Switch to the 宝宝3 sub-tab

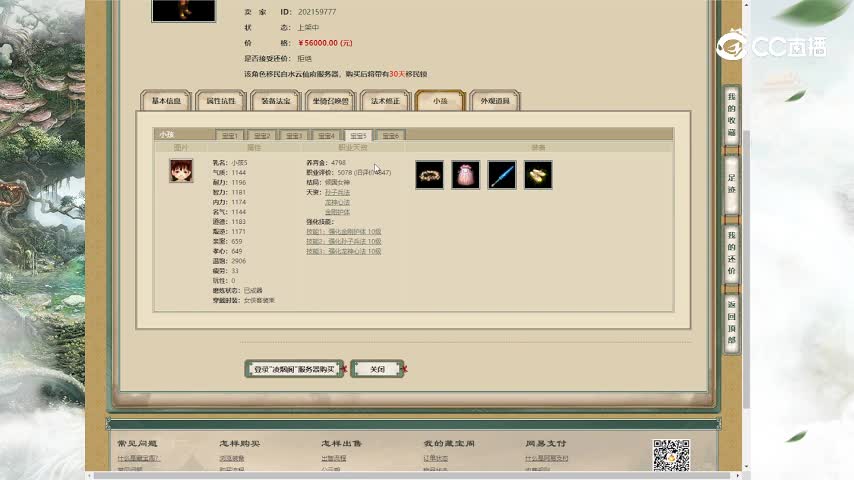(294, 136)
